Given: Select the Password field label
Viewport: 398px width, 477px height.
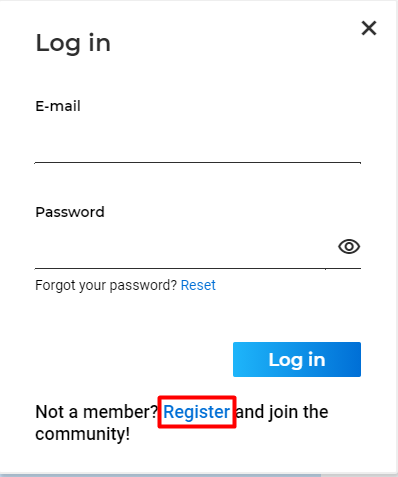Looking at the screenshot, I should click(70, 212).
